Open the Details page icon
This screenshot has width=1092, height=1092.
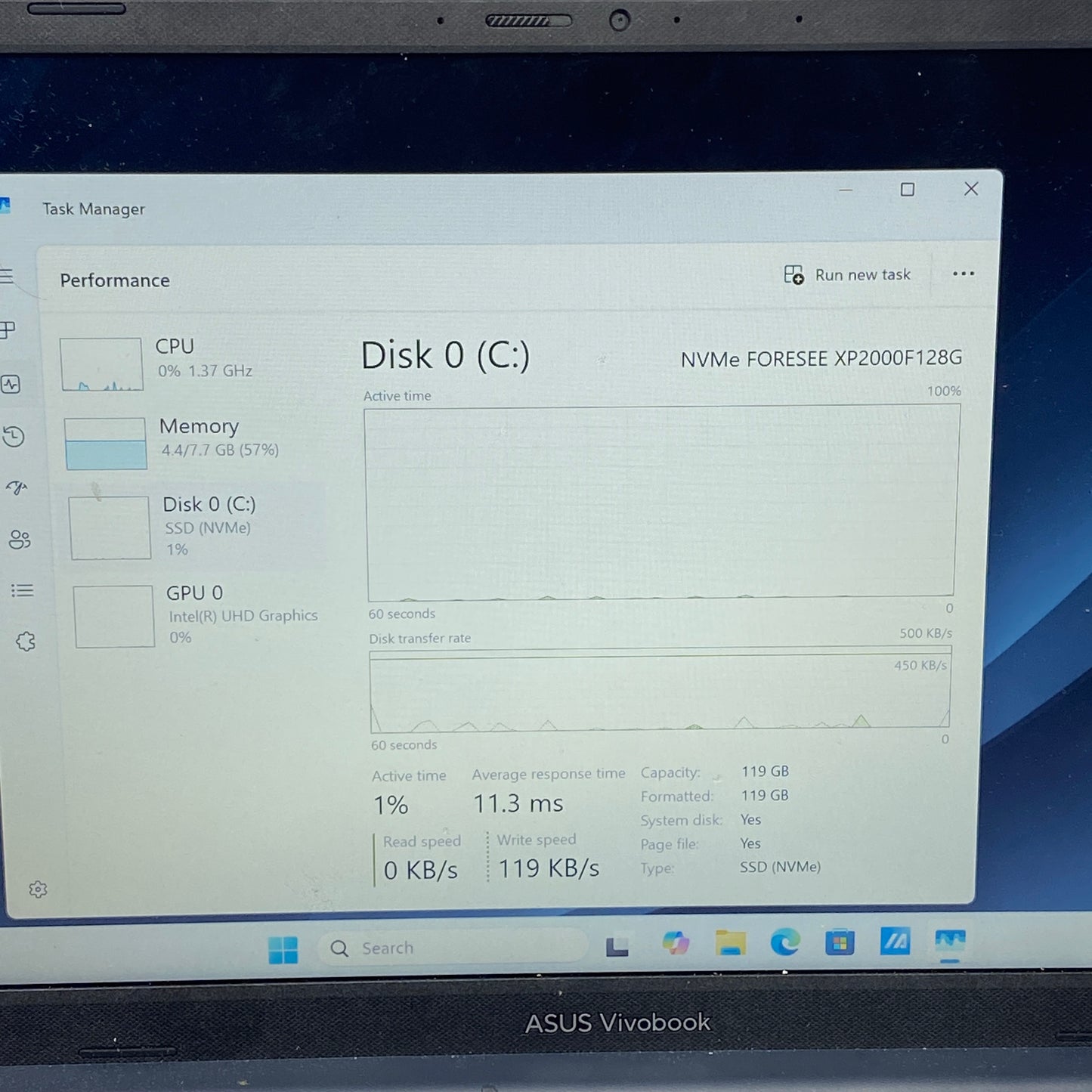click(23, 590)
